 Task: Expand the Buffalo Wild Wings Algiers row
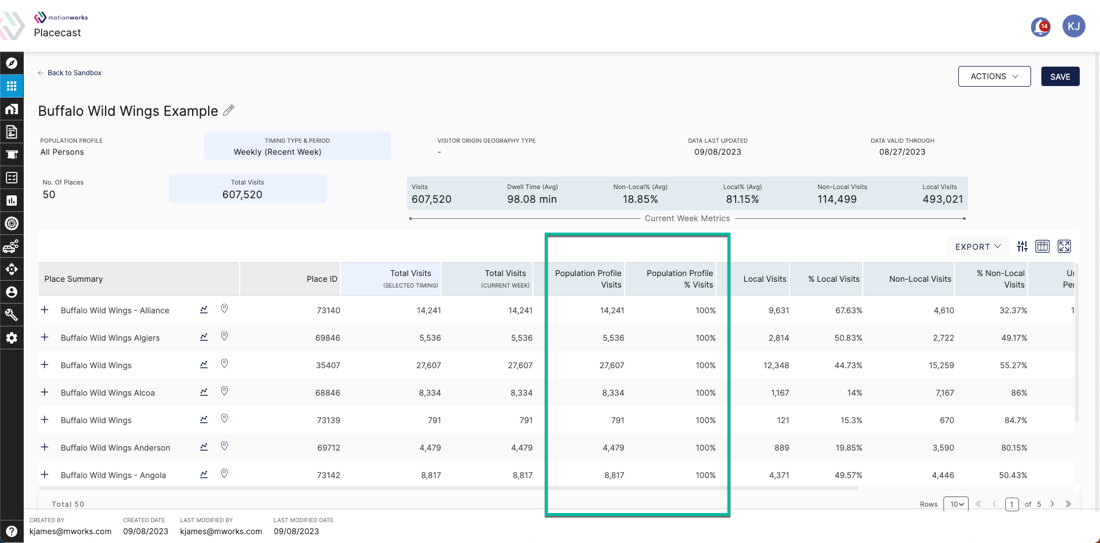tap(45, 337)
